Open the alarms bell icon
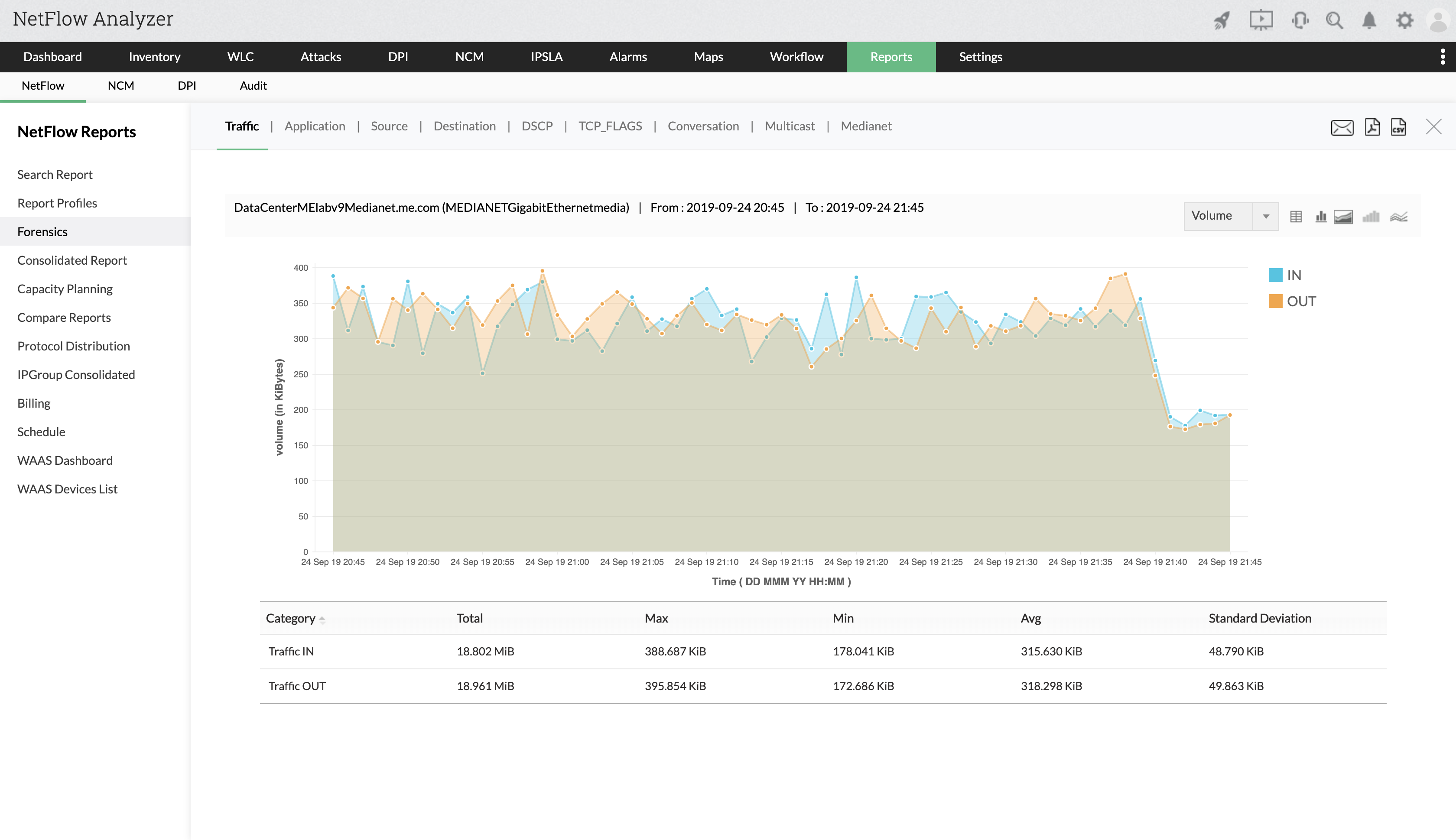Screen dimensions: 1456x840 (x=1369, y=21)
